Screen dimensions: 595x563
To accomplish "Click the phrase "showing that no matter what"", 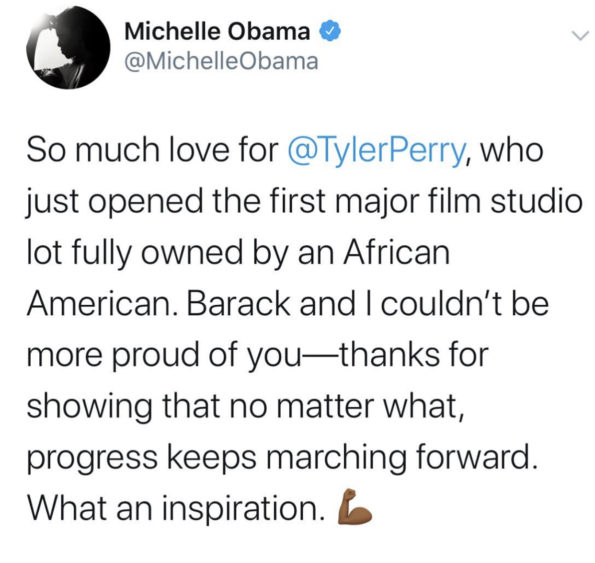I will [242, 406].
